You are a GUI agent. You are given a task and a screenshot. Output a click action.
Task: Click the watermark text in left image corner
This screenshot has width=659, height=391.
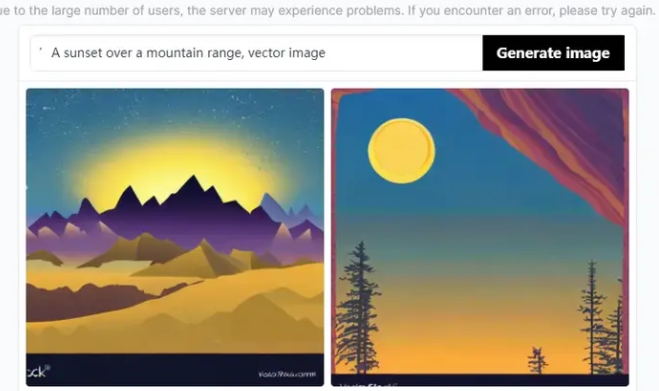[287, 374]
